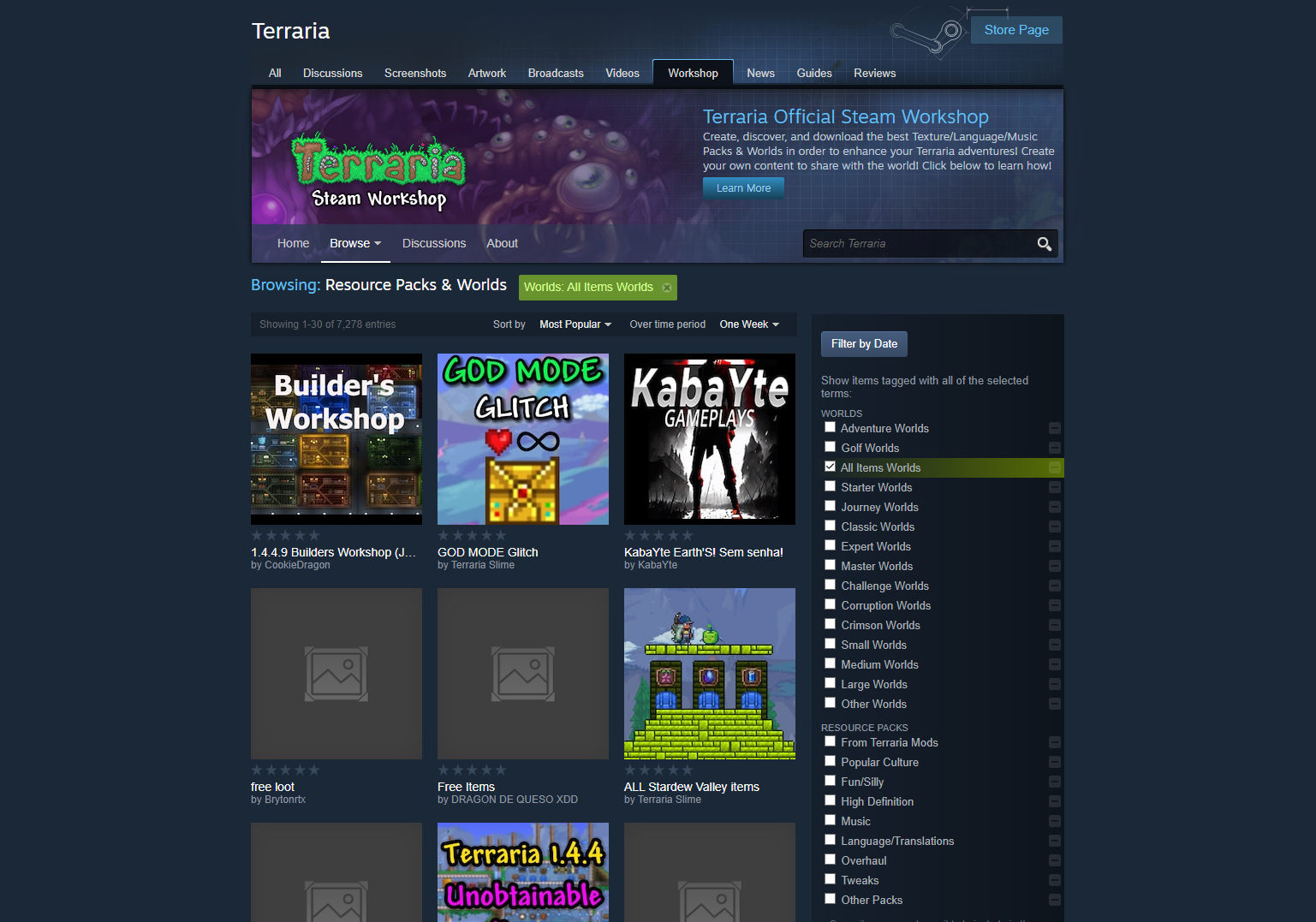Image resolution: width=1316 pixels, height=922 pixels.
Task: Open the Videos tab
Action: click(622, 74)
